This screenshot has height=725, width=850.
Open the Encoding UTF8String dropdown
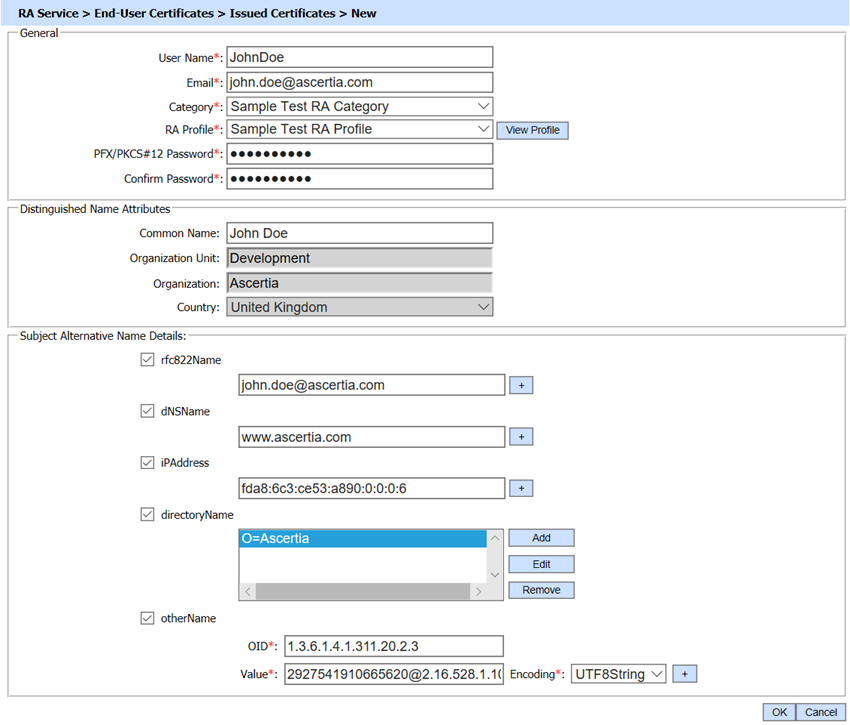click(x=618, y=674)
